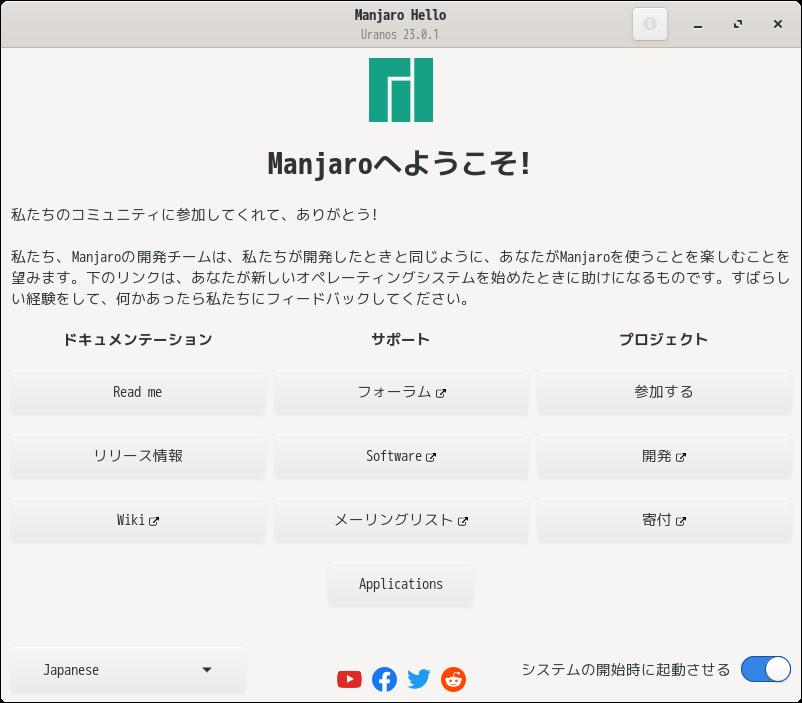
Task: Open the Wiki link button
Action: (138, 520)
